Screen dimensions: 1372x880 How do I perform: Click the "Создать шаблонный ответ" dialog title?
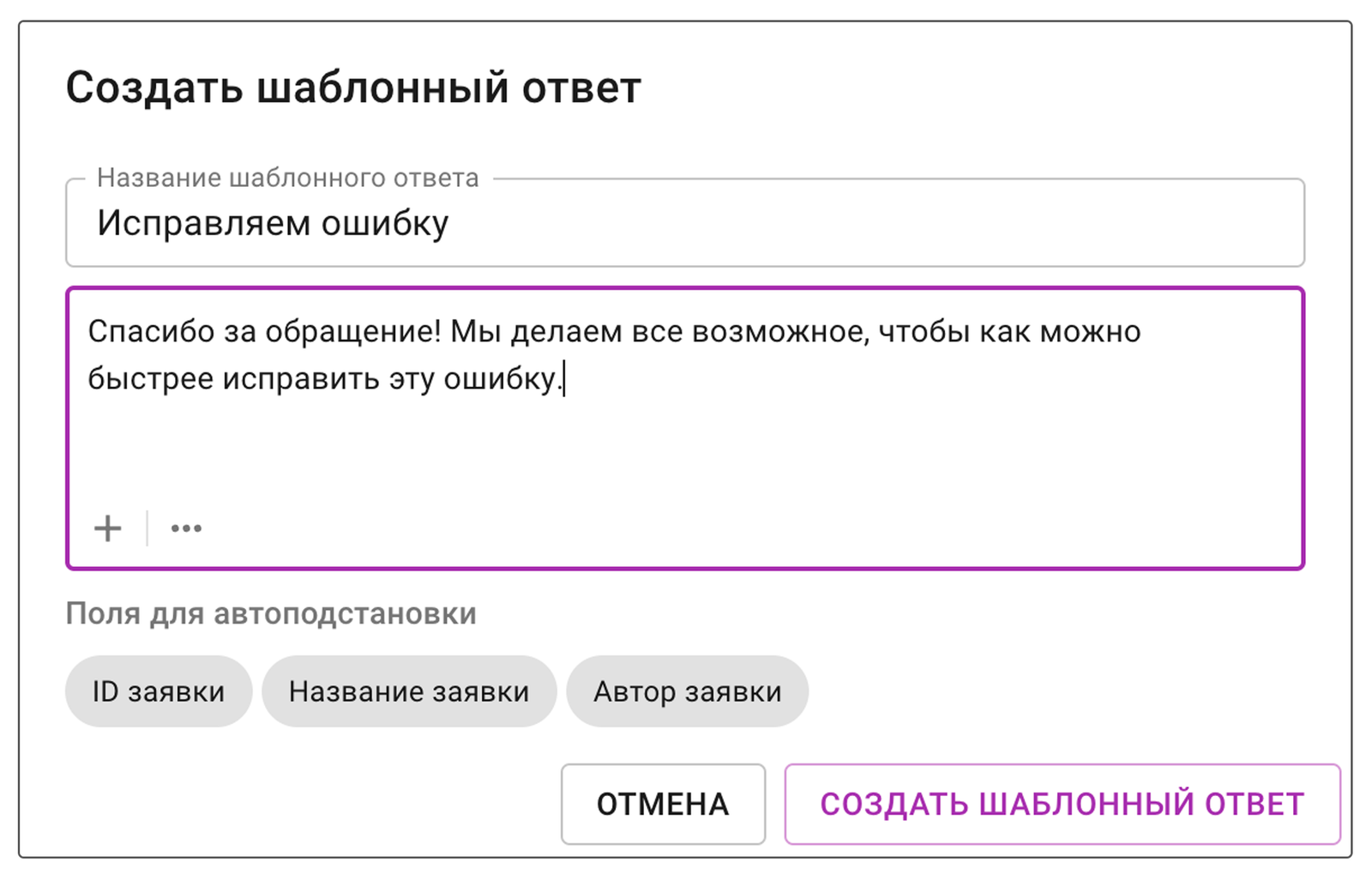click(353, 87)
